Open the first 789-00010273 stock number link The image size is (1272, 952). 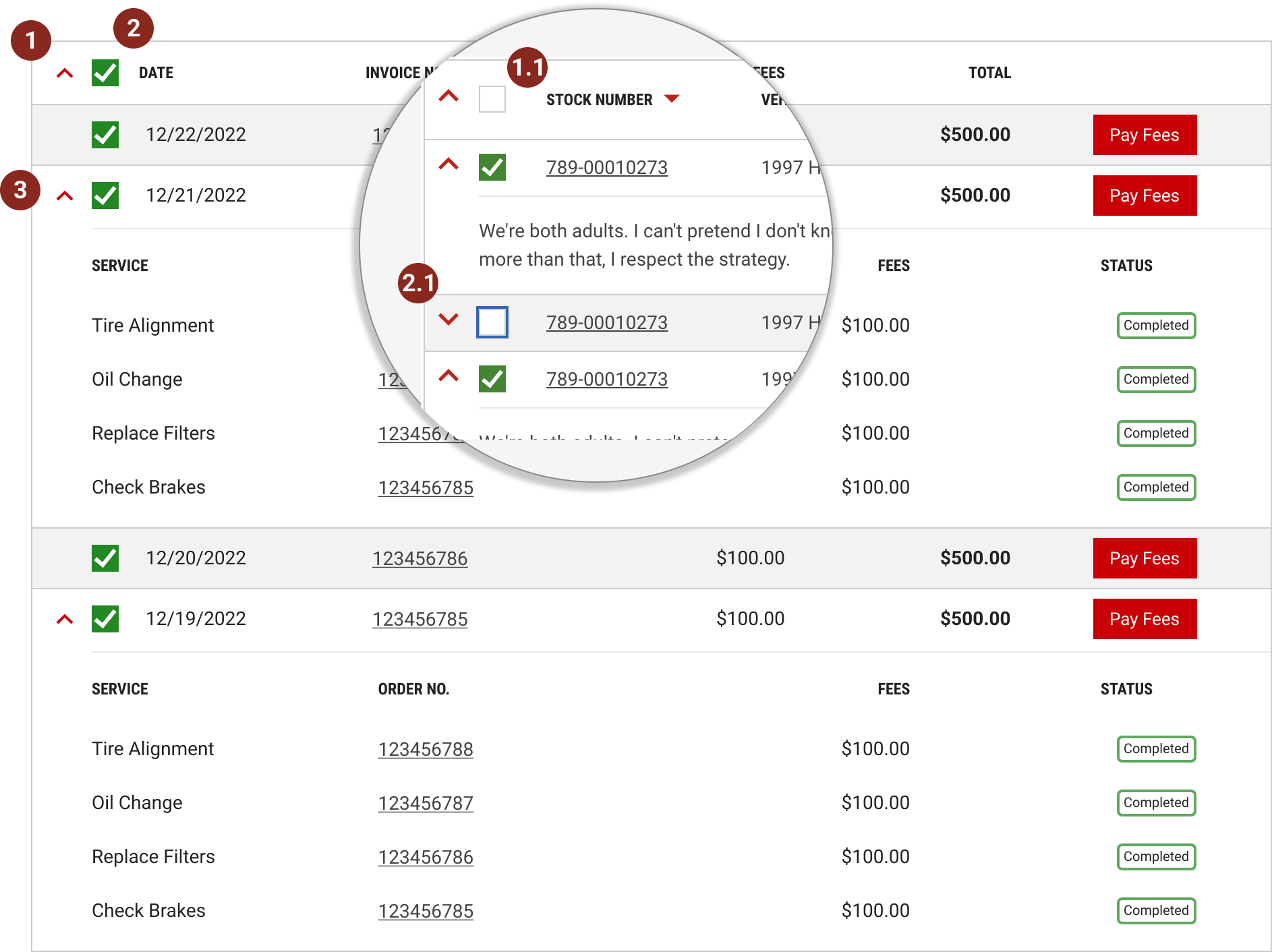pyautogui.click(x=607, y=167)
